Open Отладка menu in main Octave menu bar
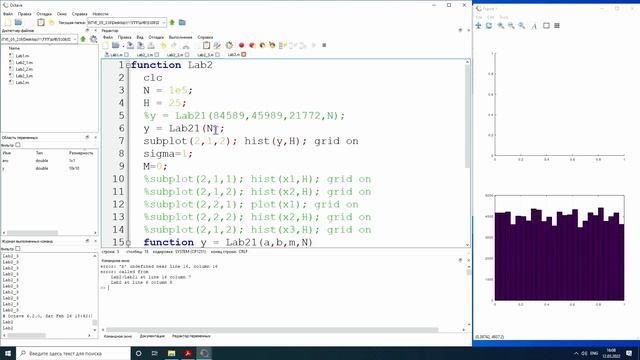Screen dimensions: 640x360 coord(44,14)
